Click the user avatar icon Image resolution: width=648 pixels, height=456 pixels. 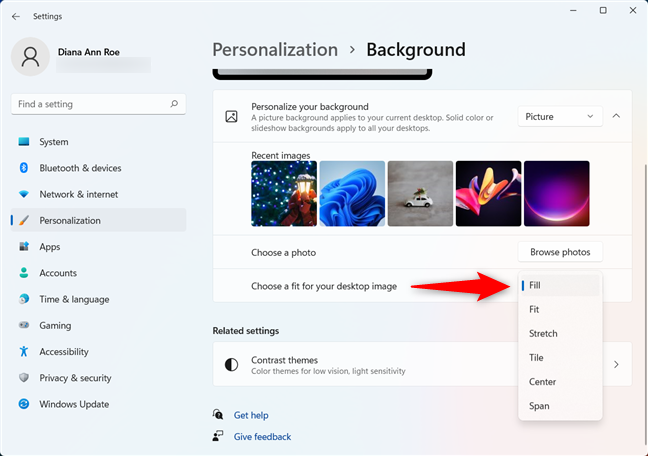click(30, 57)
